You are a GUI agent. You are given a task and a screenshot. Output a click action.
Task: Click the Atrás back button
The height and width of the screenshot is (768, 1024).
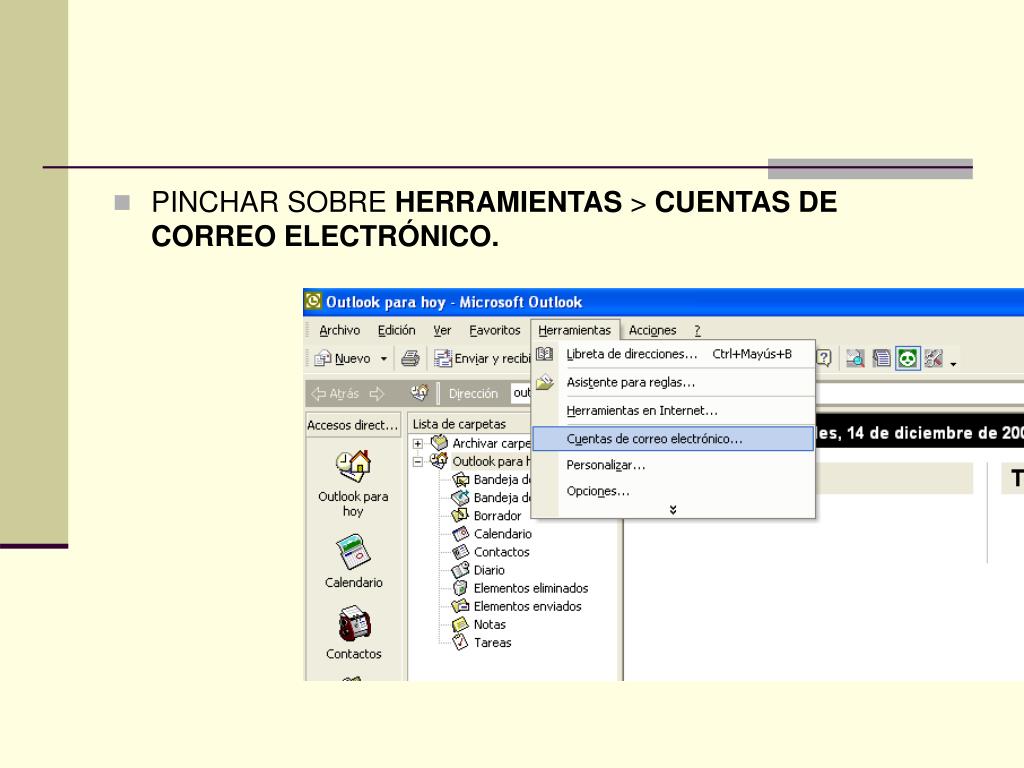coord(335,394)
